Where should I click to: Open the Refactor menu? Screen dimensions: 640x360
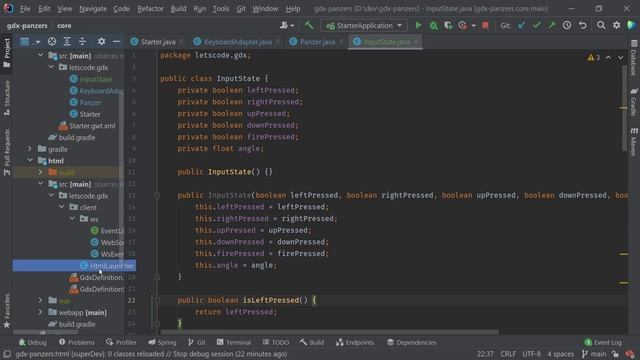click(150, 9)
